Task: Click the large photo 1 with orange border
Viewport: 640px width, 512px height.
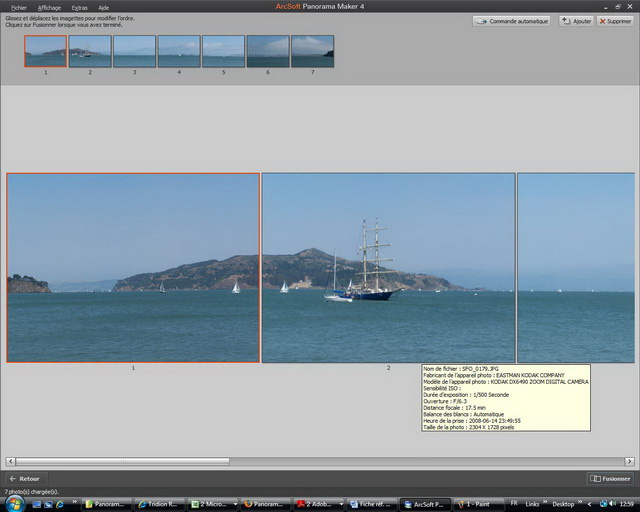Action: click(x=133, y=267)
